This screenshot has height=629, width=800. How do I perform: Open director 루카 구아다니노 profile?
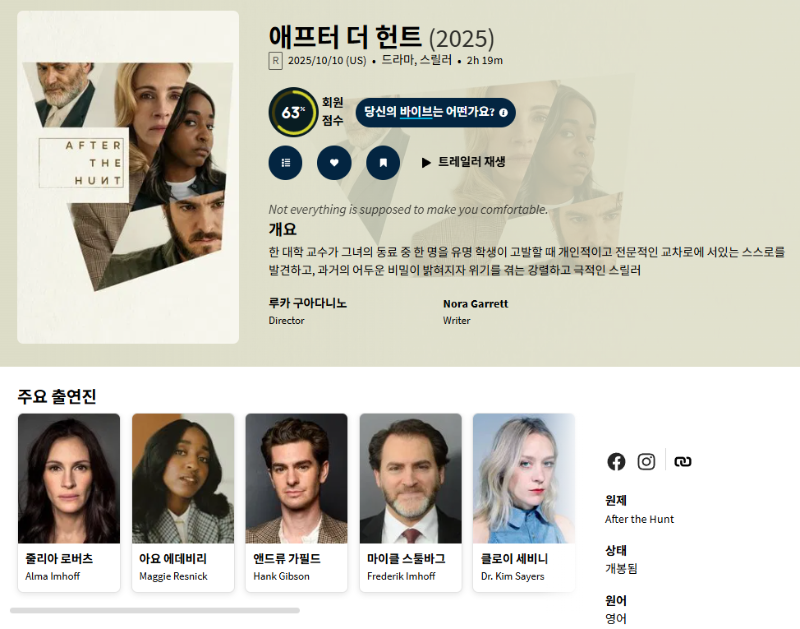pos(308,303)
